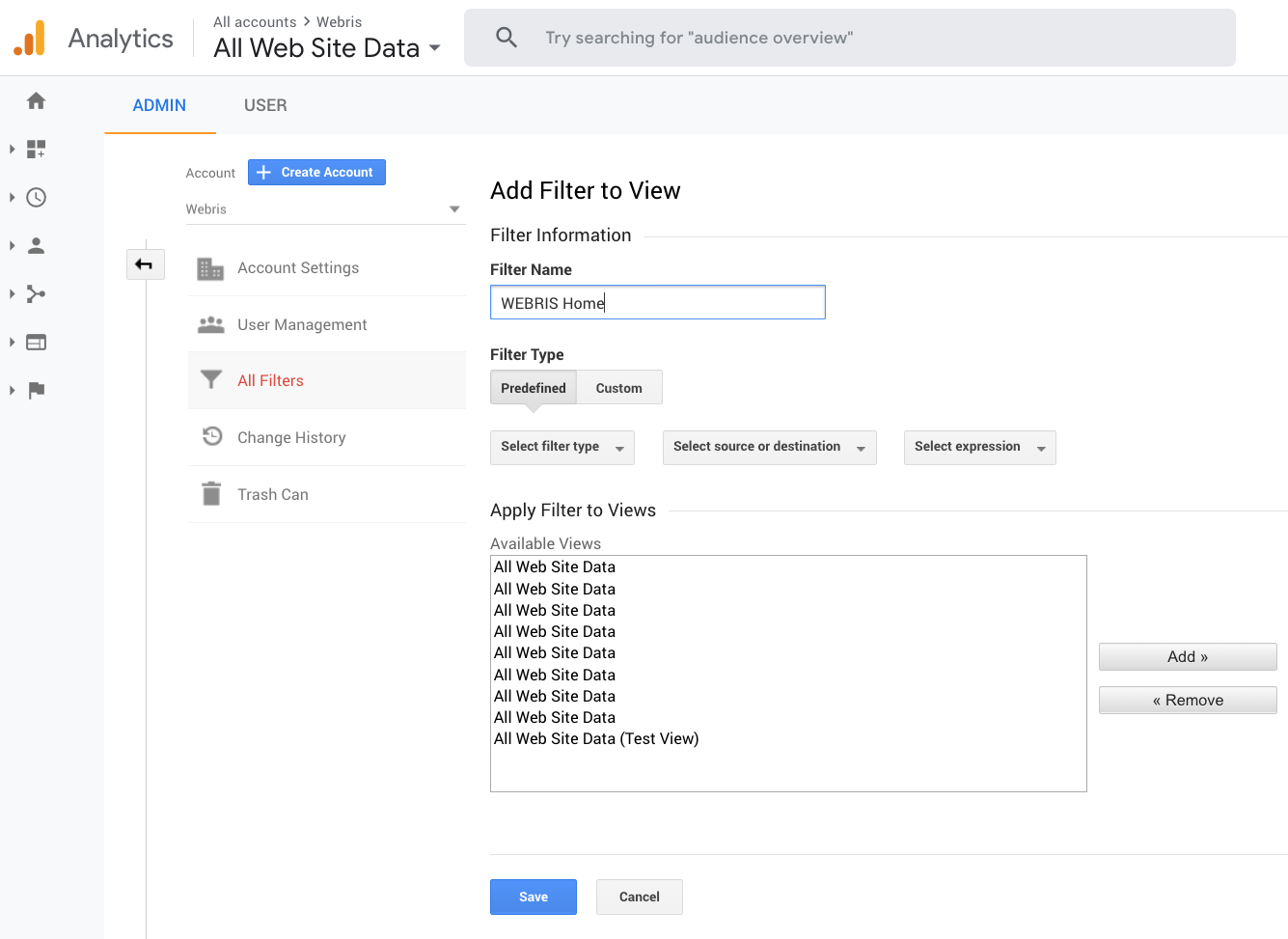Viewport: 1288px width, 939px height.
Task: Open the Audience person icon
Action: (x=37, y=246)
